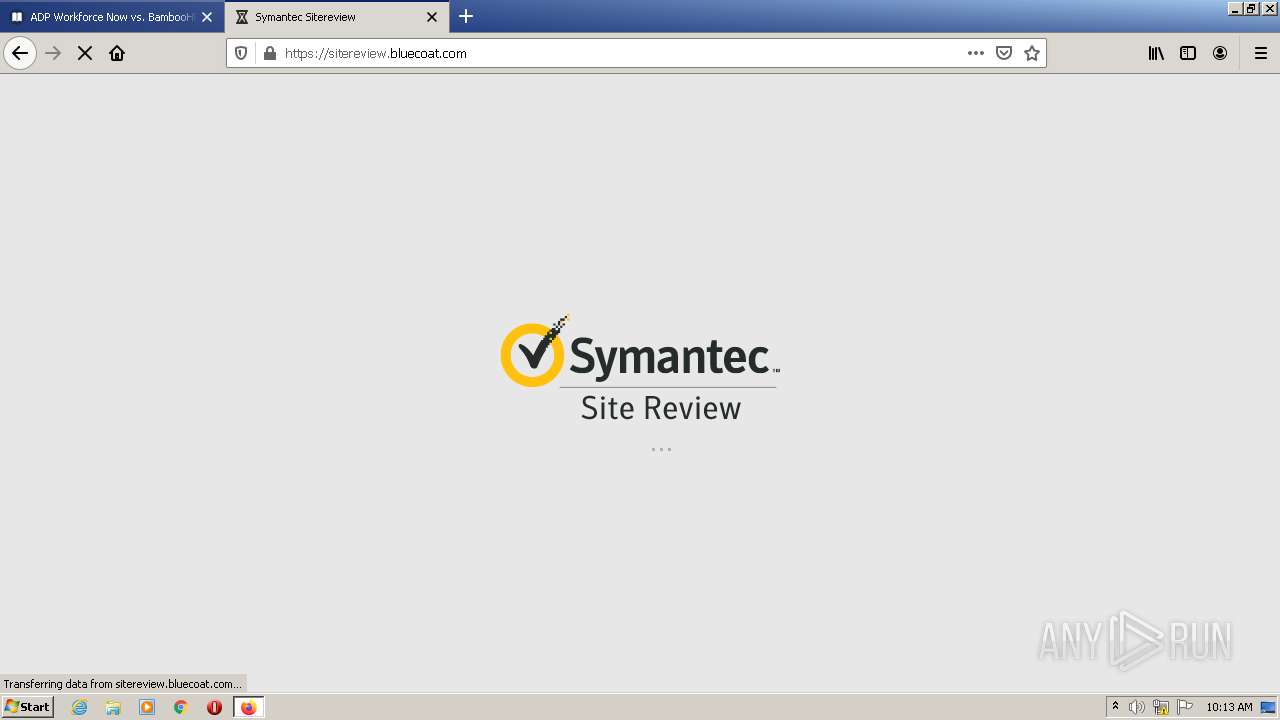Open the Library view

point(1156,53)
